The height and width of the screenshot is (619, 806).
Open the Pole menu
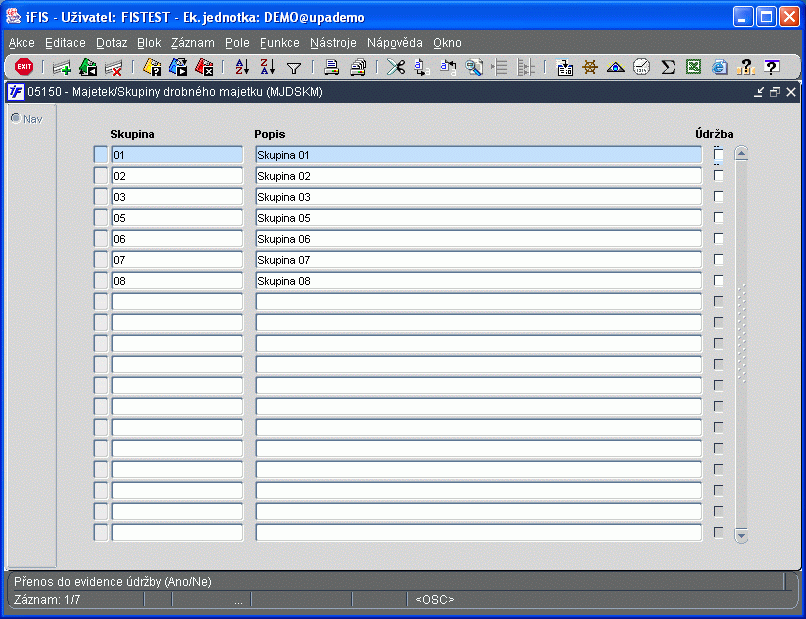tap(237, 43)
